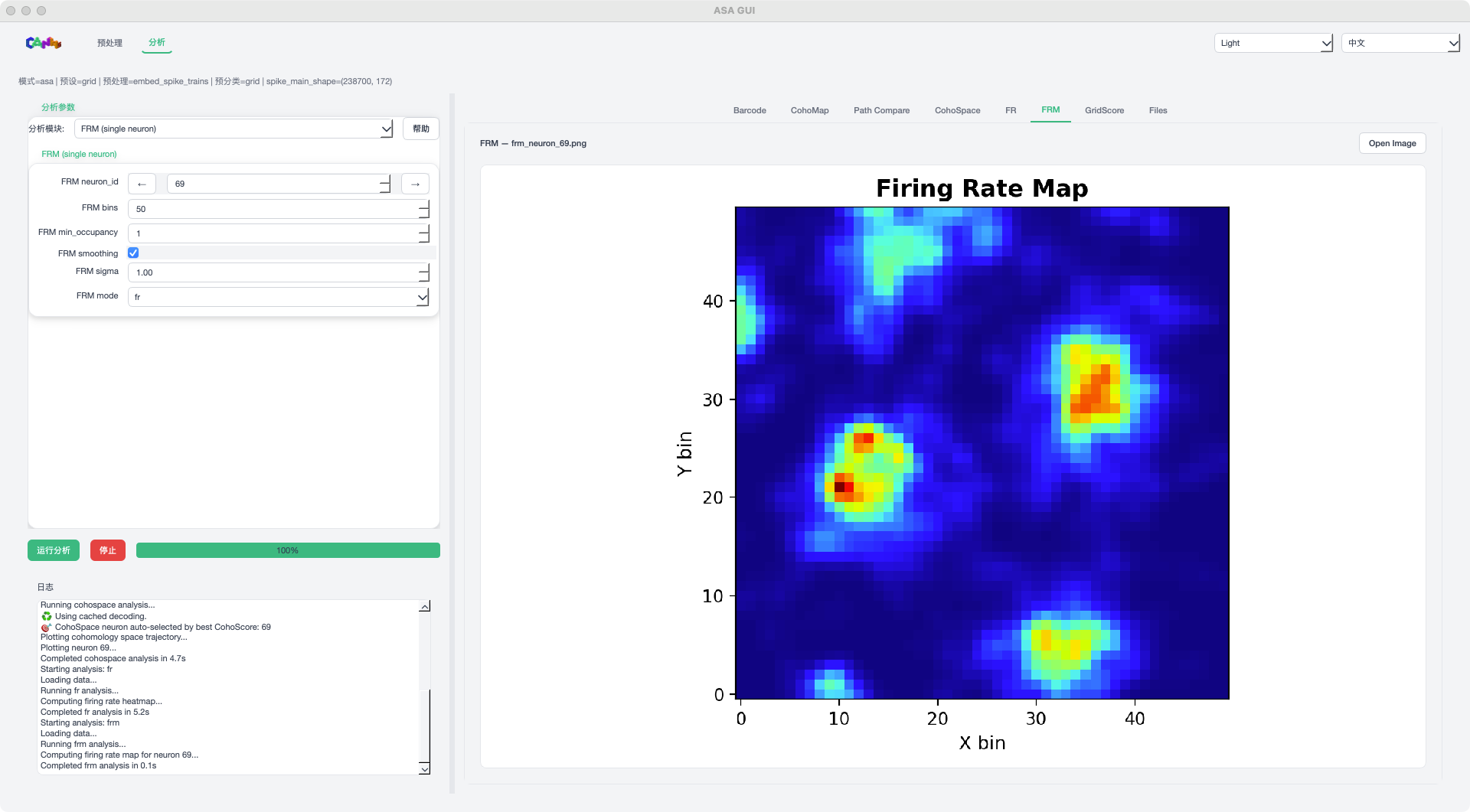Click the Open Image button
Screen dimensions: 1470x812
point(1391,143)
